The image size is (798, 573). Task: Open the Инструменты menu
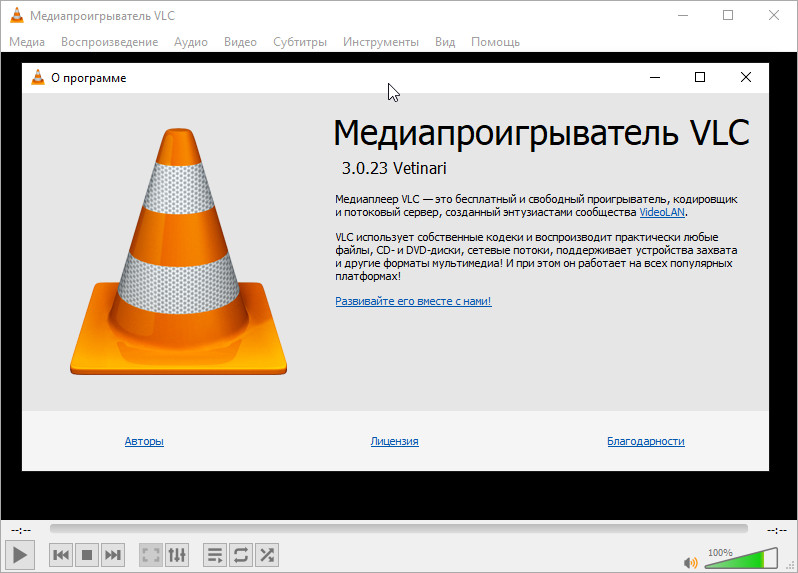coord(380,42)
